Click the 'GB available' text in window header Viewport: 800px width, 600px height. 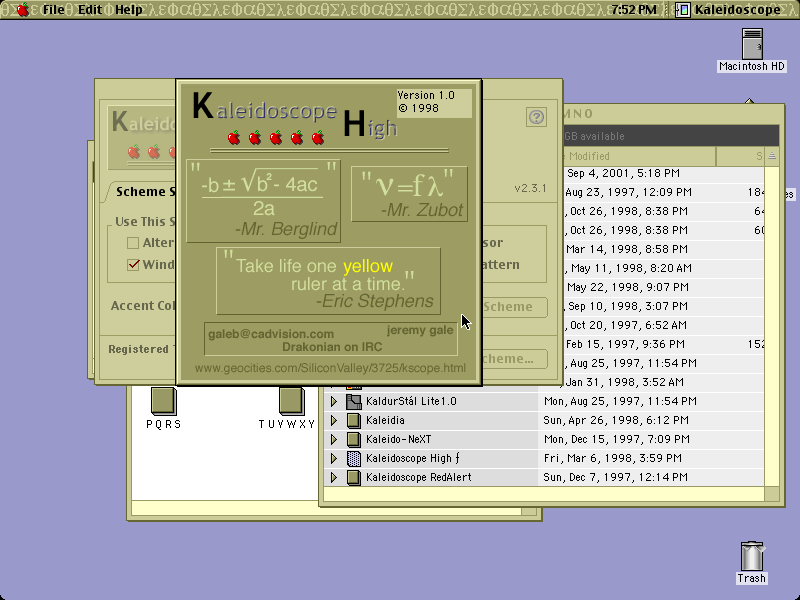[594, 136]
